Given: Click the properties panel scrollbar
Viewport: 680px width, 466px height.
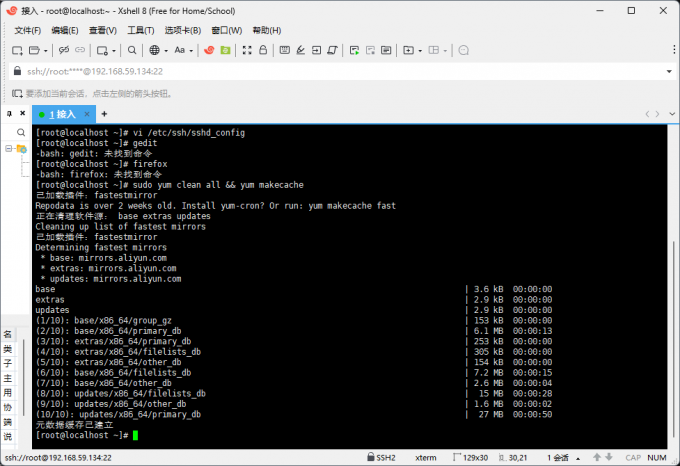Looking at the screenshot, I should 24,378.
